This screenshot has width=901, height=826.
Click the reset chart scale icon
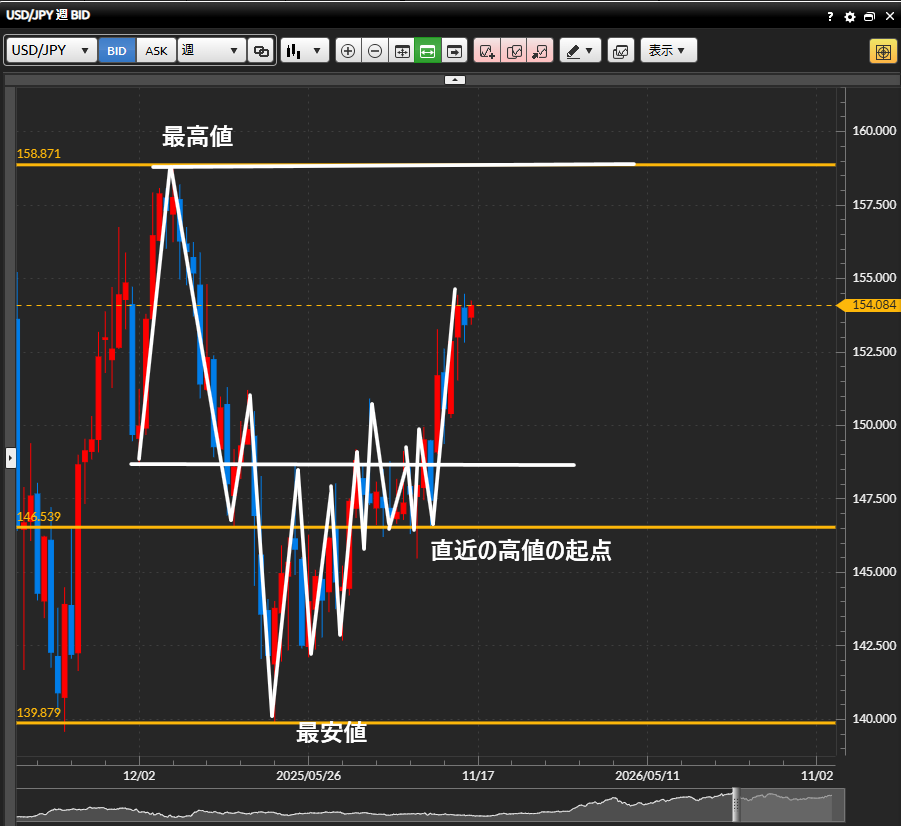click(x=402, y=51)
